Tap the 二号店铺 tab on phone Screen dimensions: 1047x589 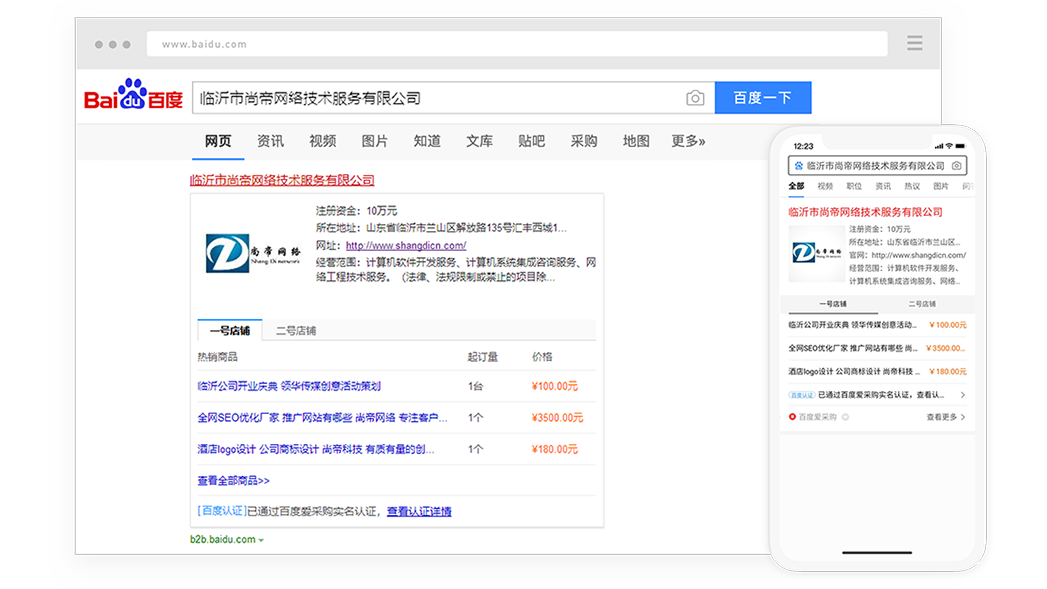[921, 304]
